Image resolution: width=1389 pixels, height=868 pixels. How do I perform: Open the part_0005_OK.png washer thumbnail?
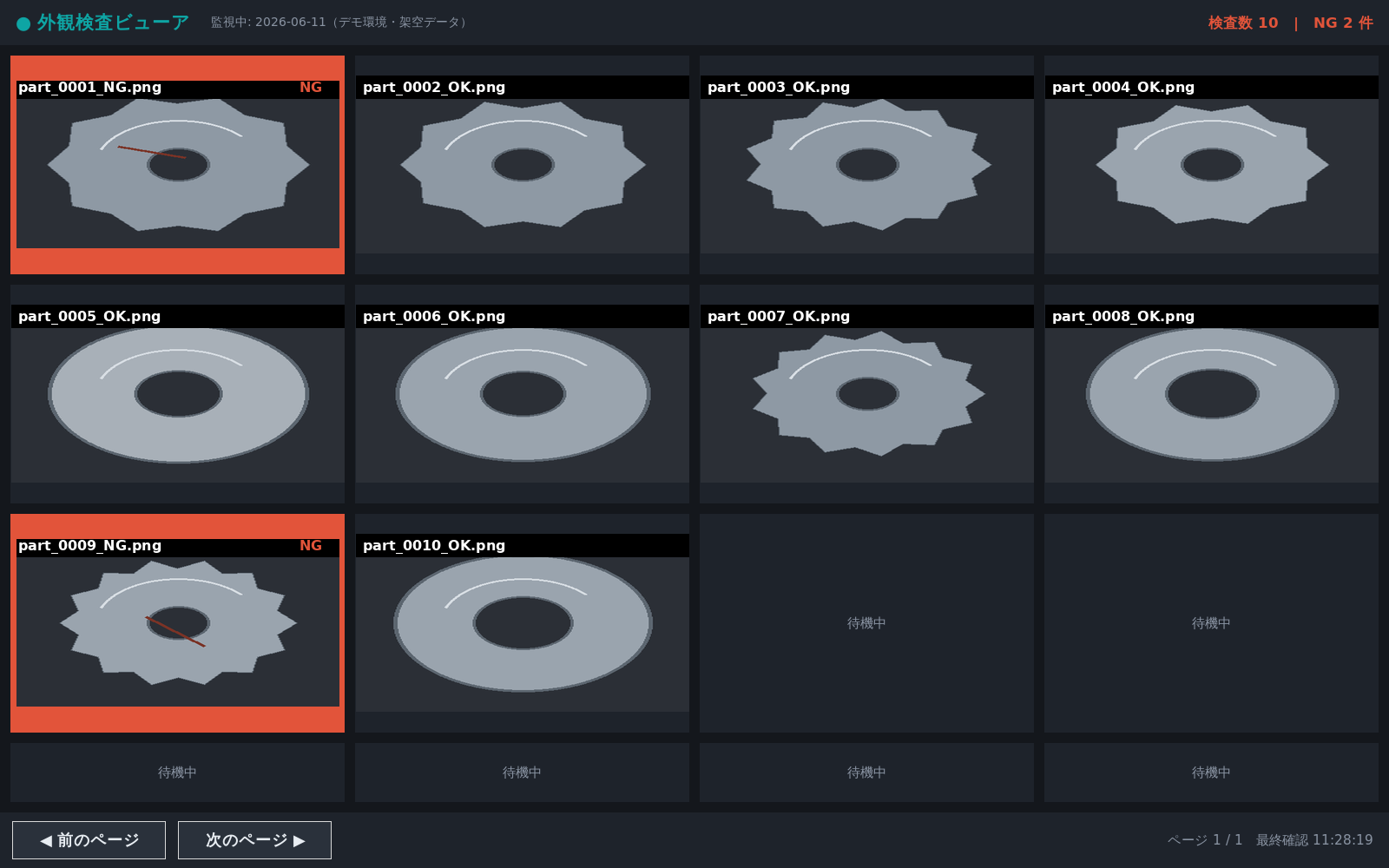click(178, 394)
